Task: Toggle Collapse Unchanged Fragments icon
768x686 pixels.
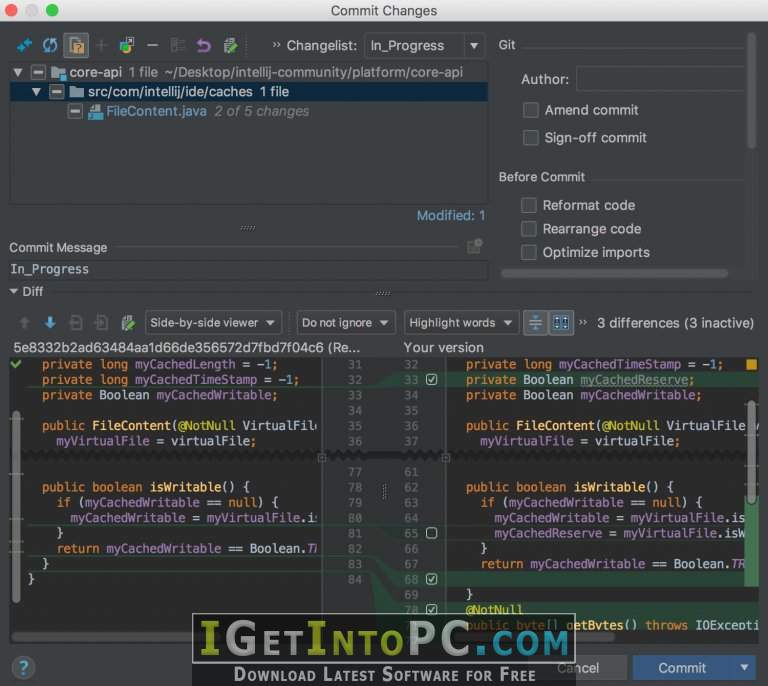Action: pyautogui.click(x=535, y=323)
